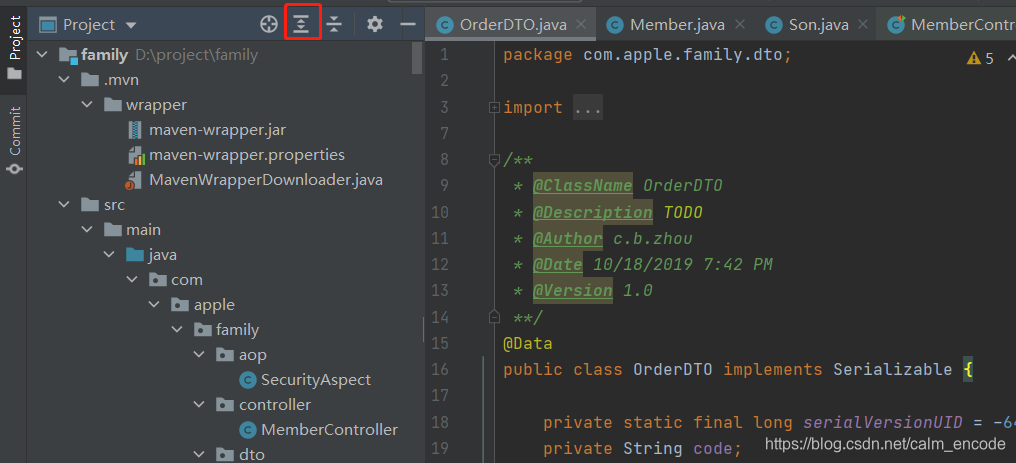Image resolution: width=1016 pixels, height=463 pixels.
Task: Click the SecurityAspect class icon
Action: [x=247, y=380]
